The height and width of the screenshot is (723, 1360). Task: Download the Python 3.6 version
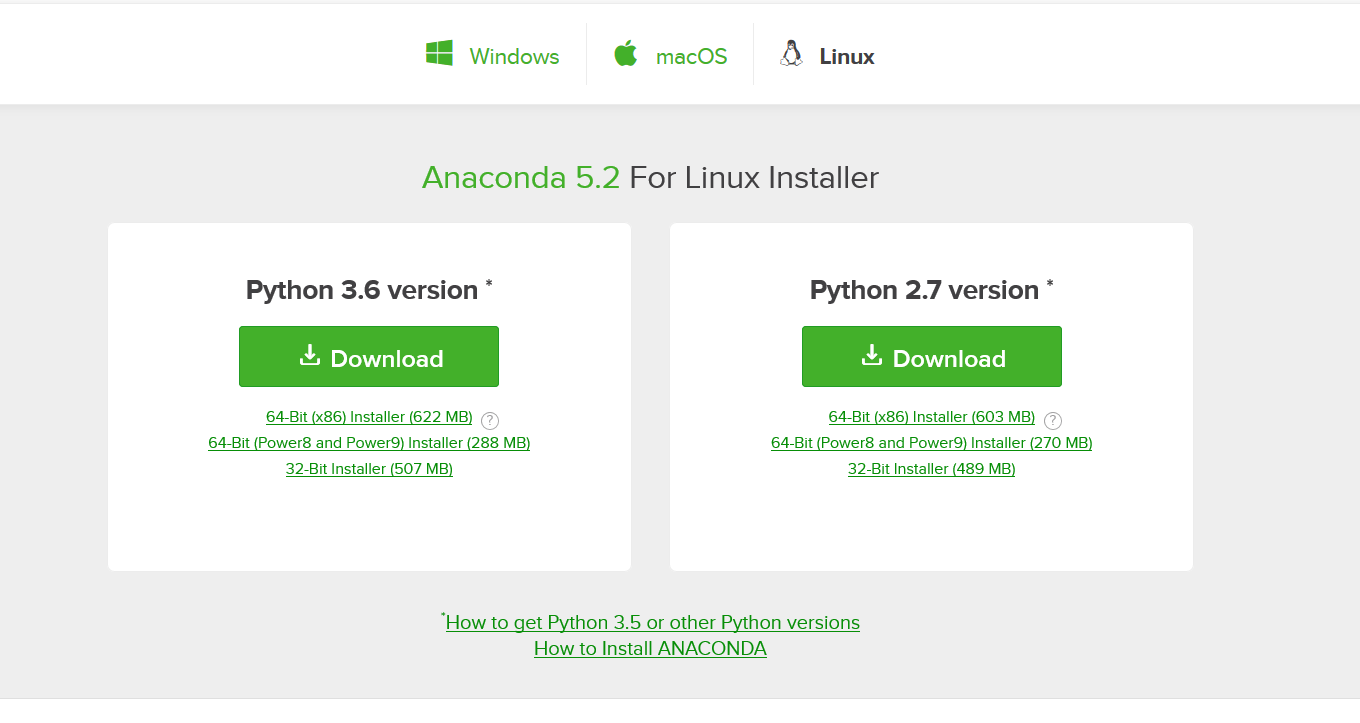click(369, 357)
